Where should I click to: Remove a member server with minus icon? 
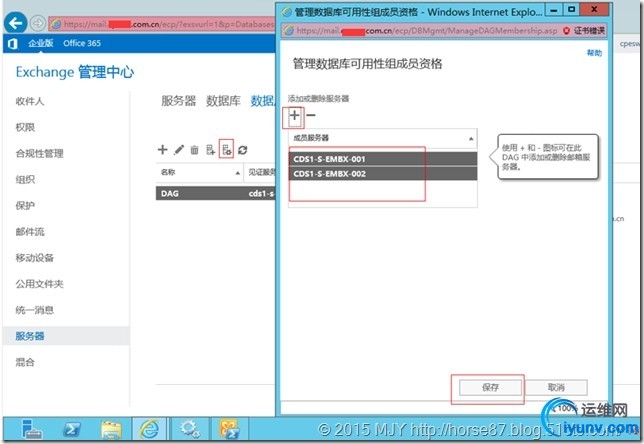[x=311, y=115]
